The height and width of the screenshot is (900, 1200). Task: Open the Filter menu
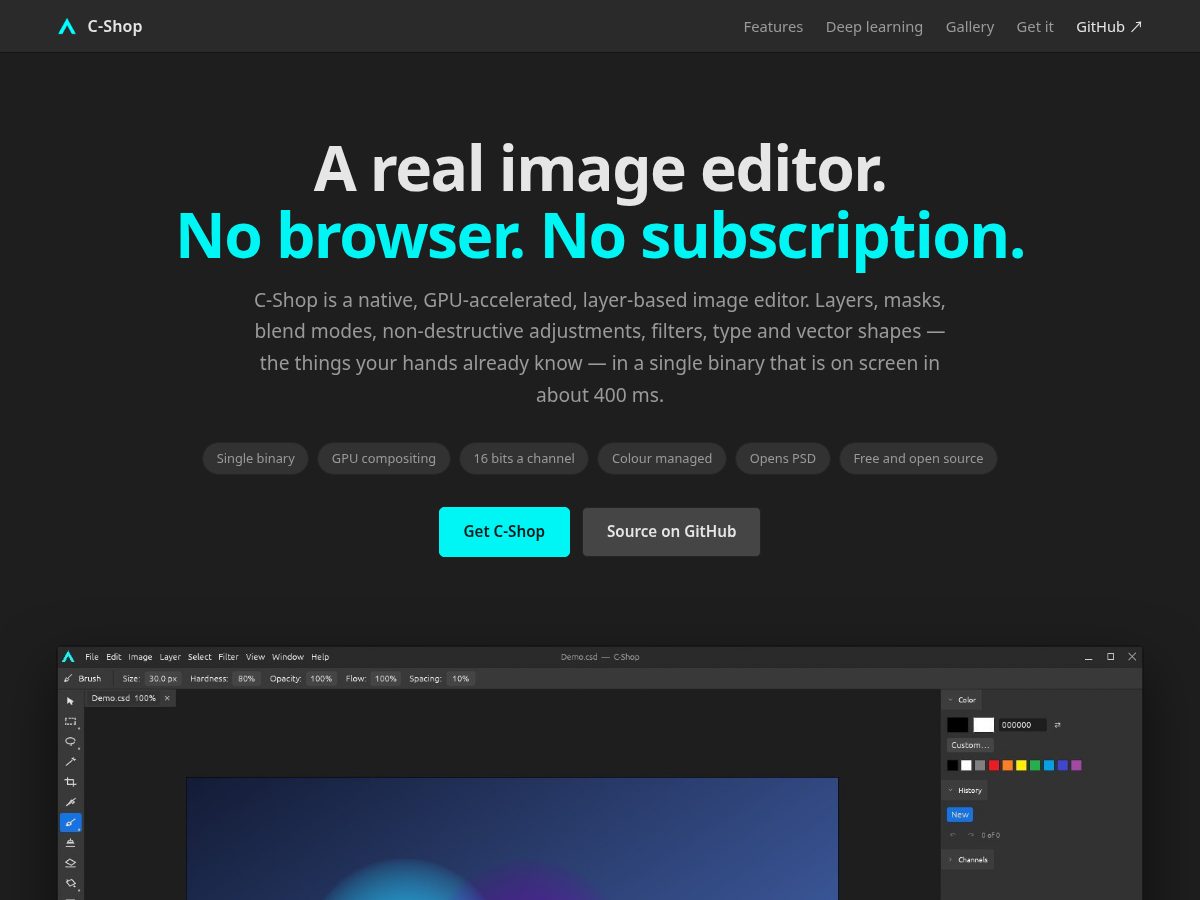tap(229, 657)
